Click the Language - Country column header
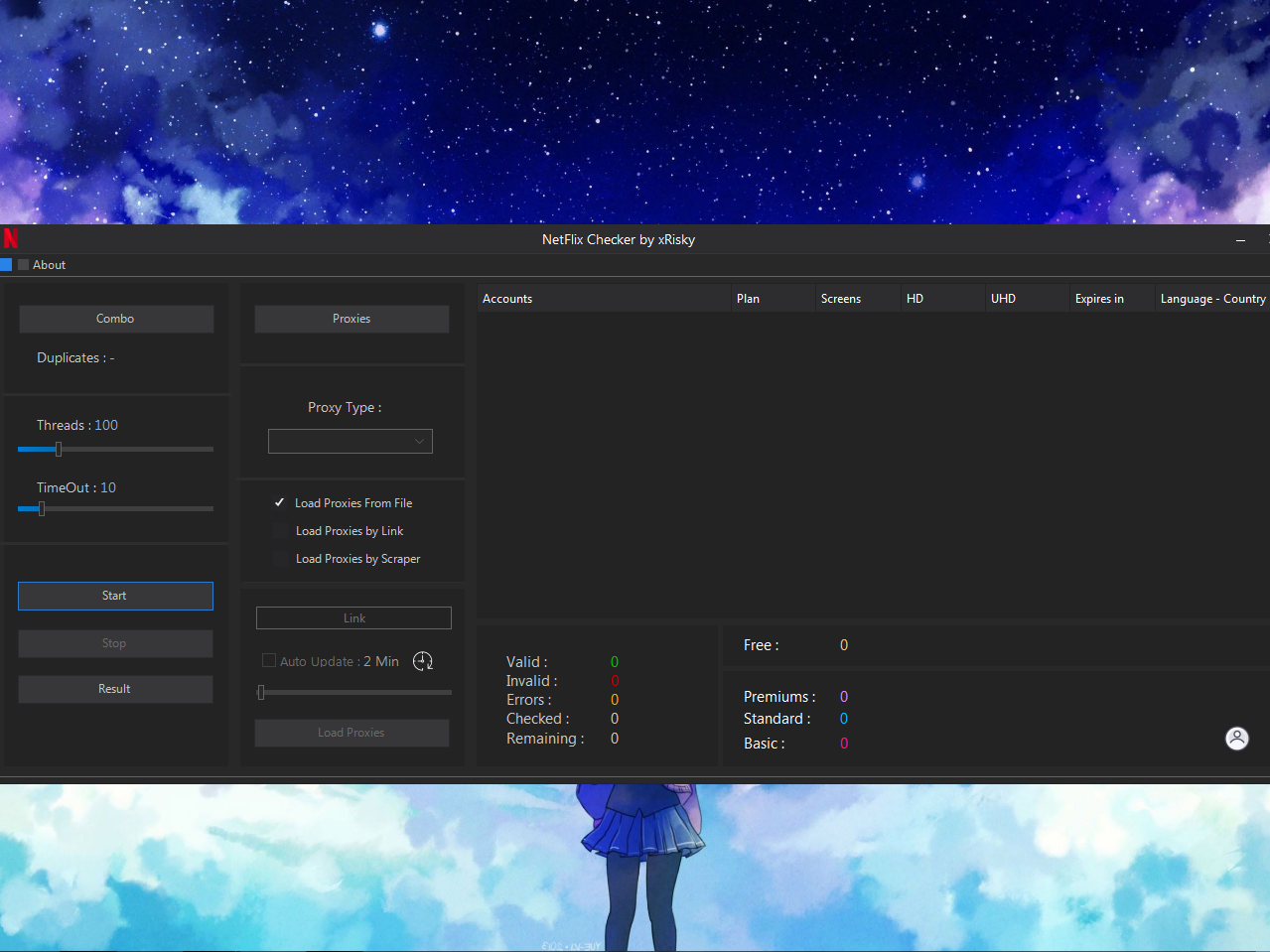Viewport: 1270px width, 952px height. coord(1212,299)
